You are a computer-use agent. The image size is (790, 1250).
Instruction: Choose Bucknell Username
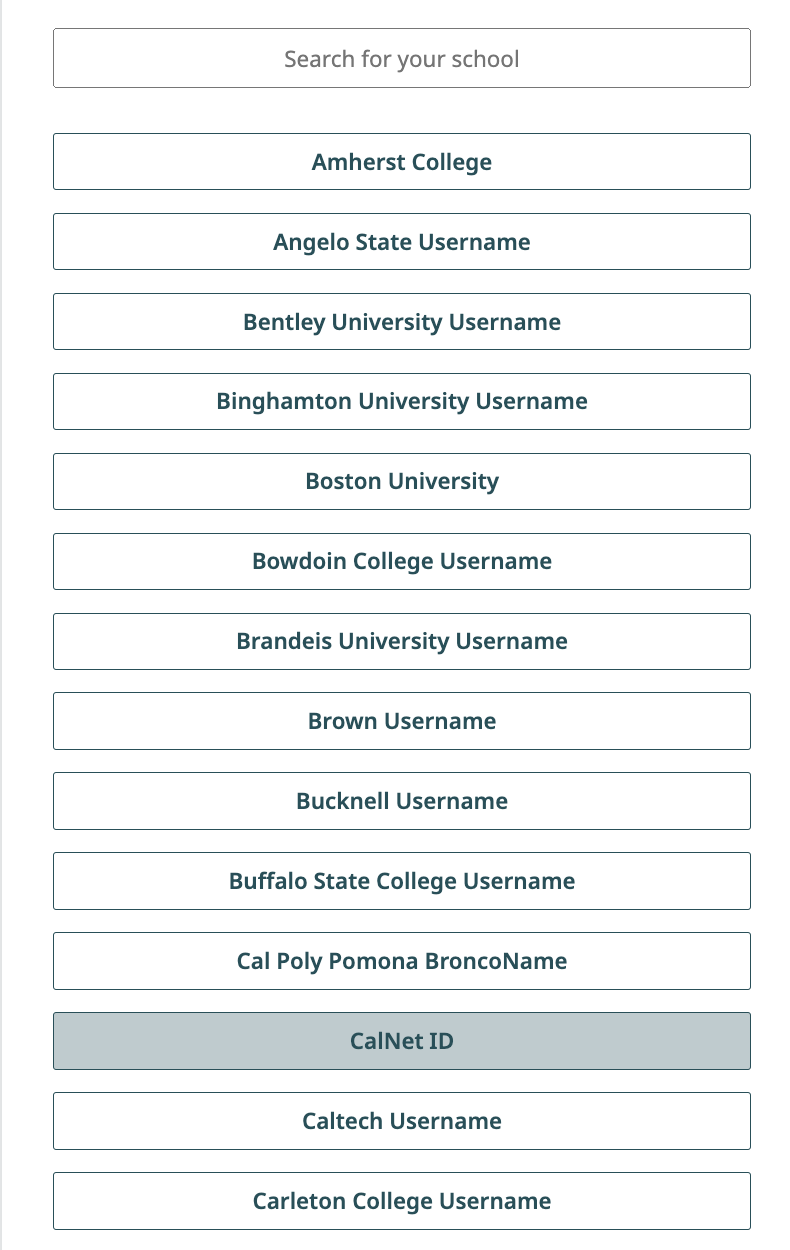point(401,802)
